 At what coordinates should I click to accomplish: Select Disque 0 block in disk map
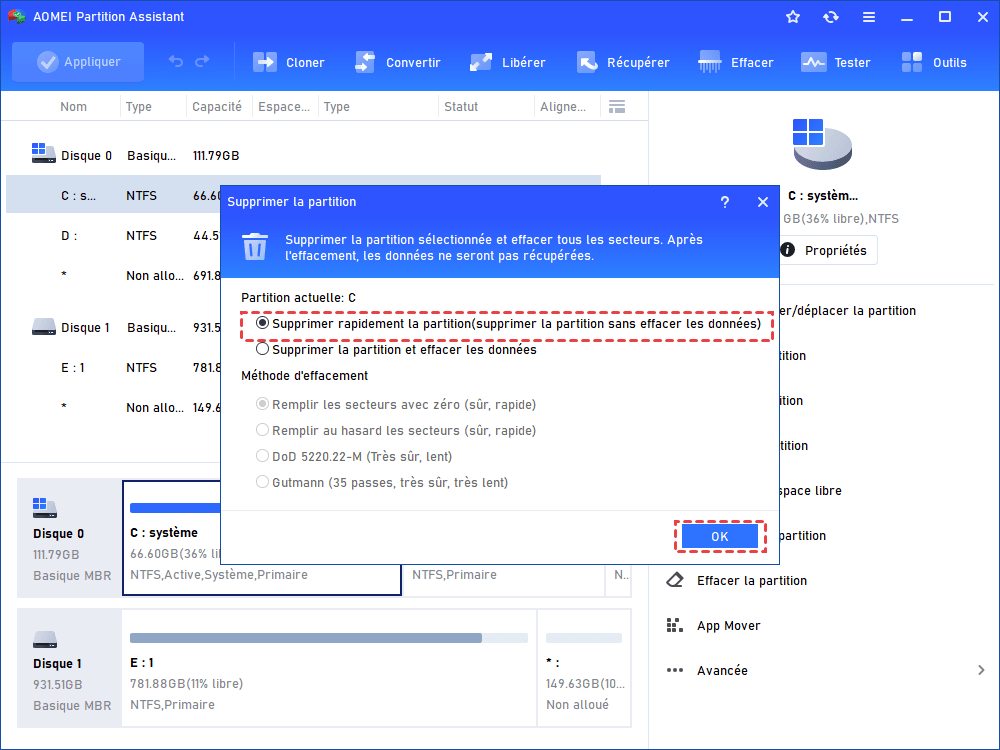point(69,538)
